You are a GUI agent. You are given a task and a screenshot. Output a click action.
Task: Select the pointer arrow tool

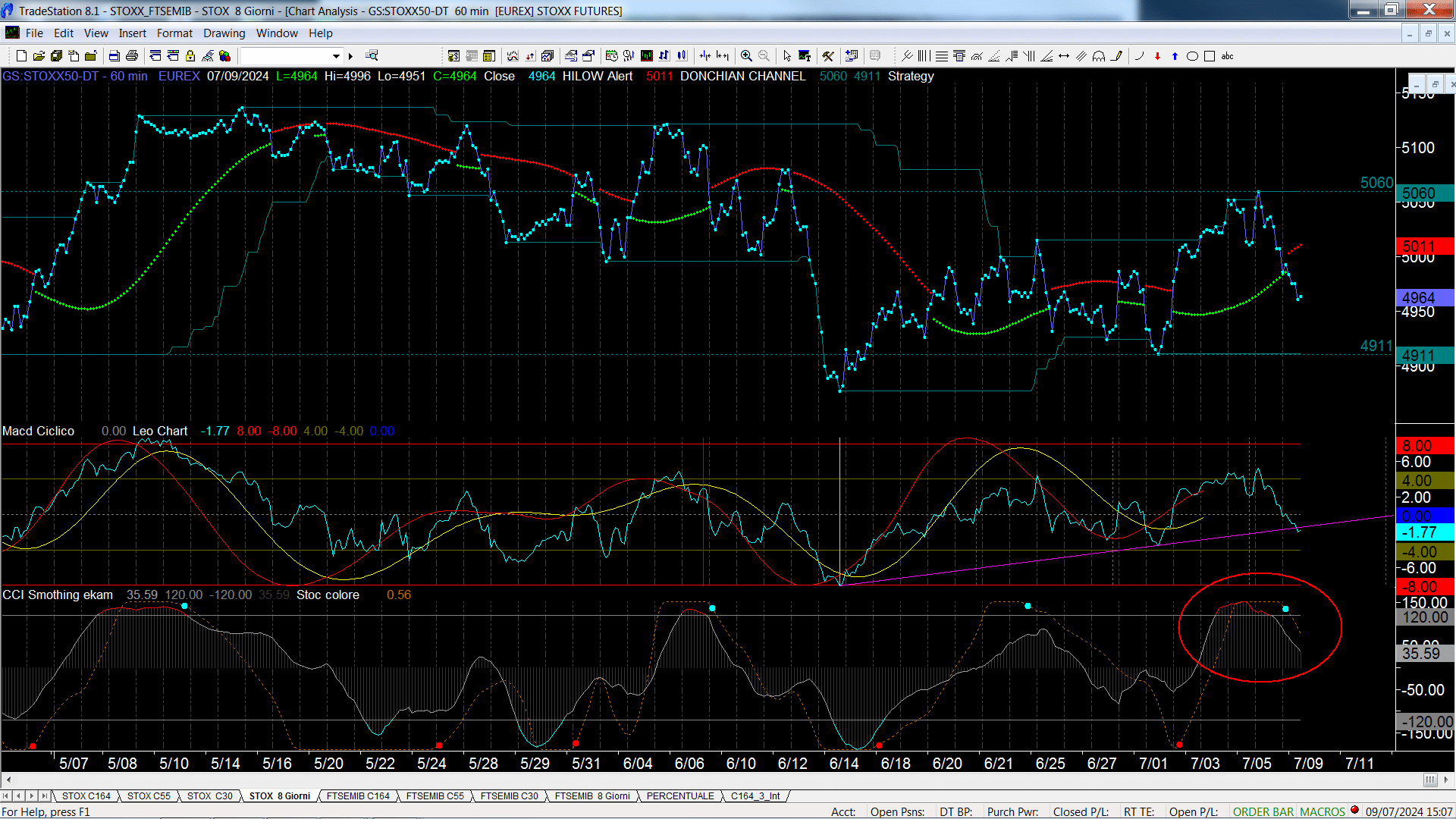787,56
